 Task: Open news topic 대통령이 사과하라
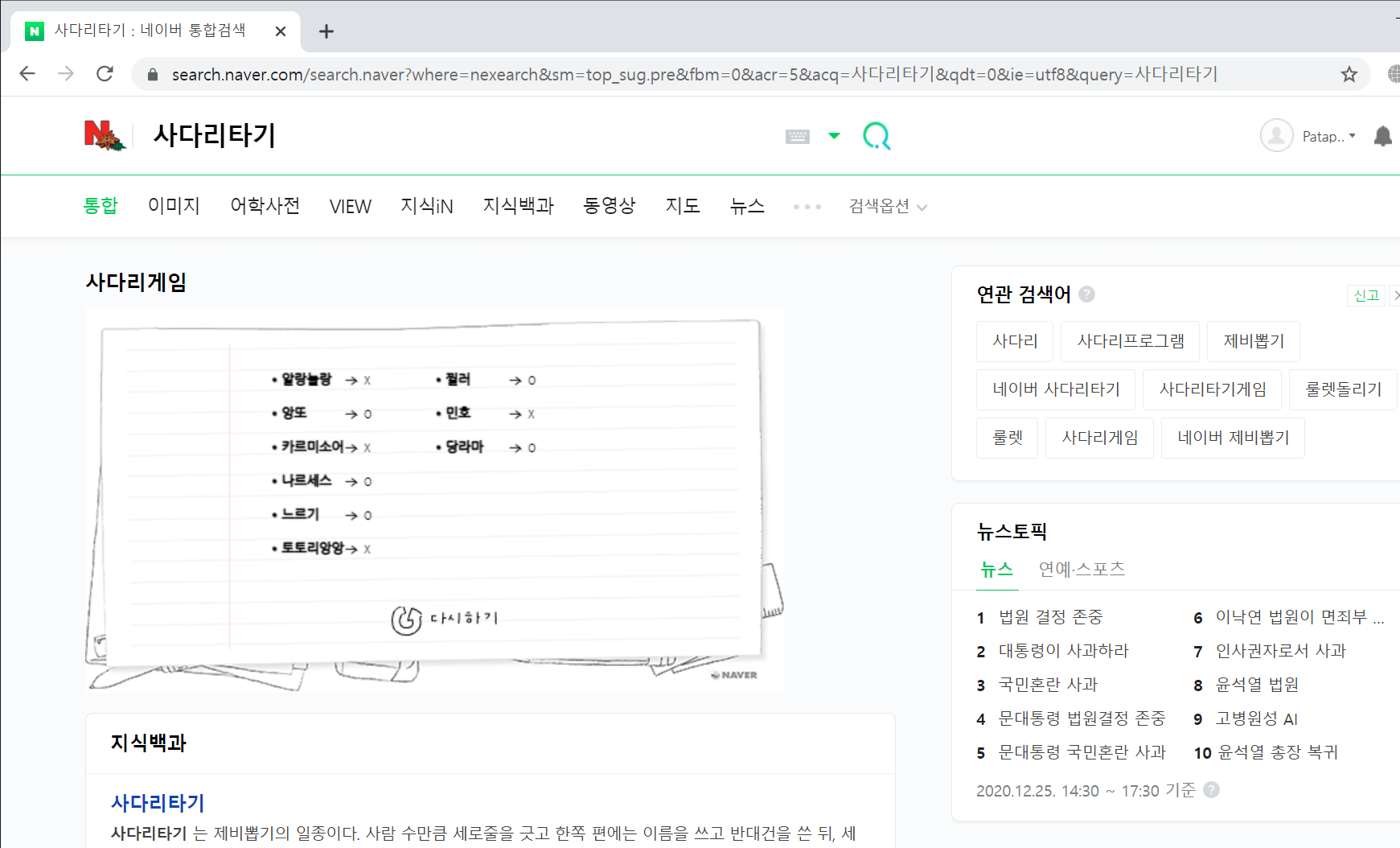[1063, 651]
